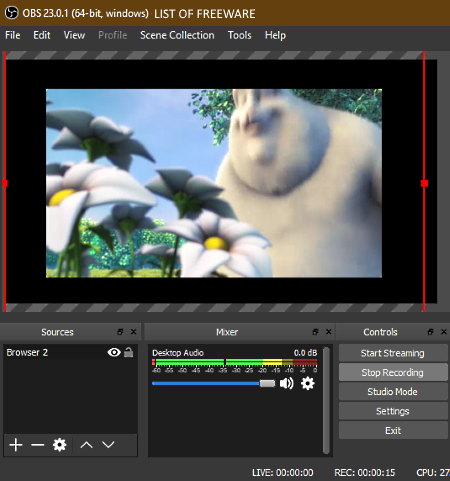
Task: Click the CPU usage status entry
Action: (x=433, y=473)
